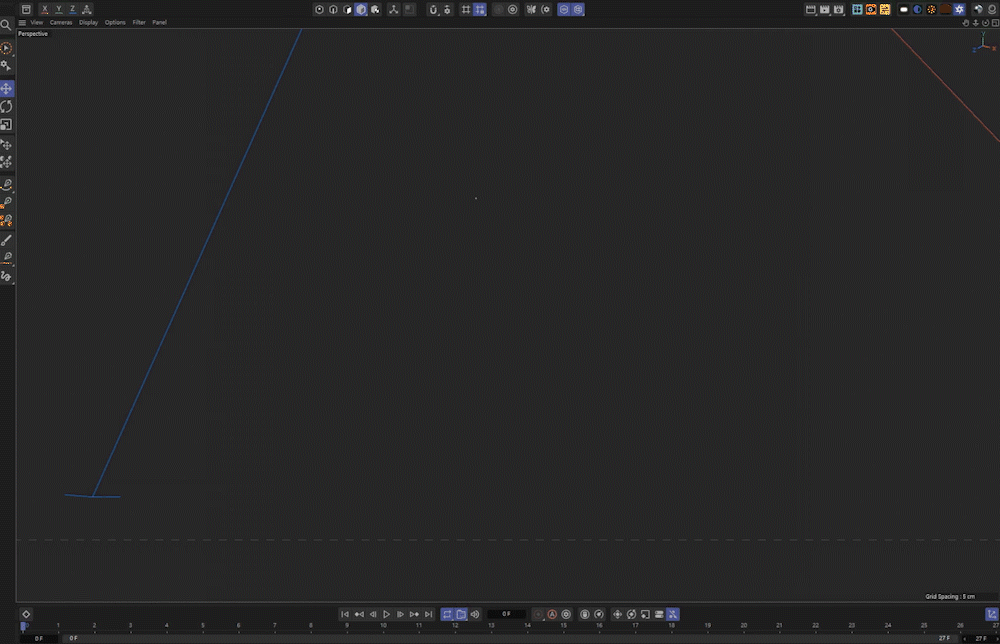Screen dimensions: 1000x644
Task: Open the Cameras menu
Action: 61,22
